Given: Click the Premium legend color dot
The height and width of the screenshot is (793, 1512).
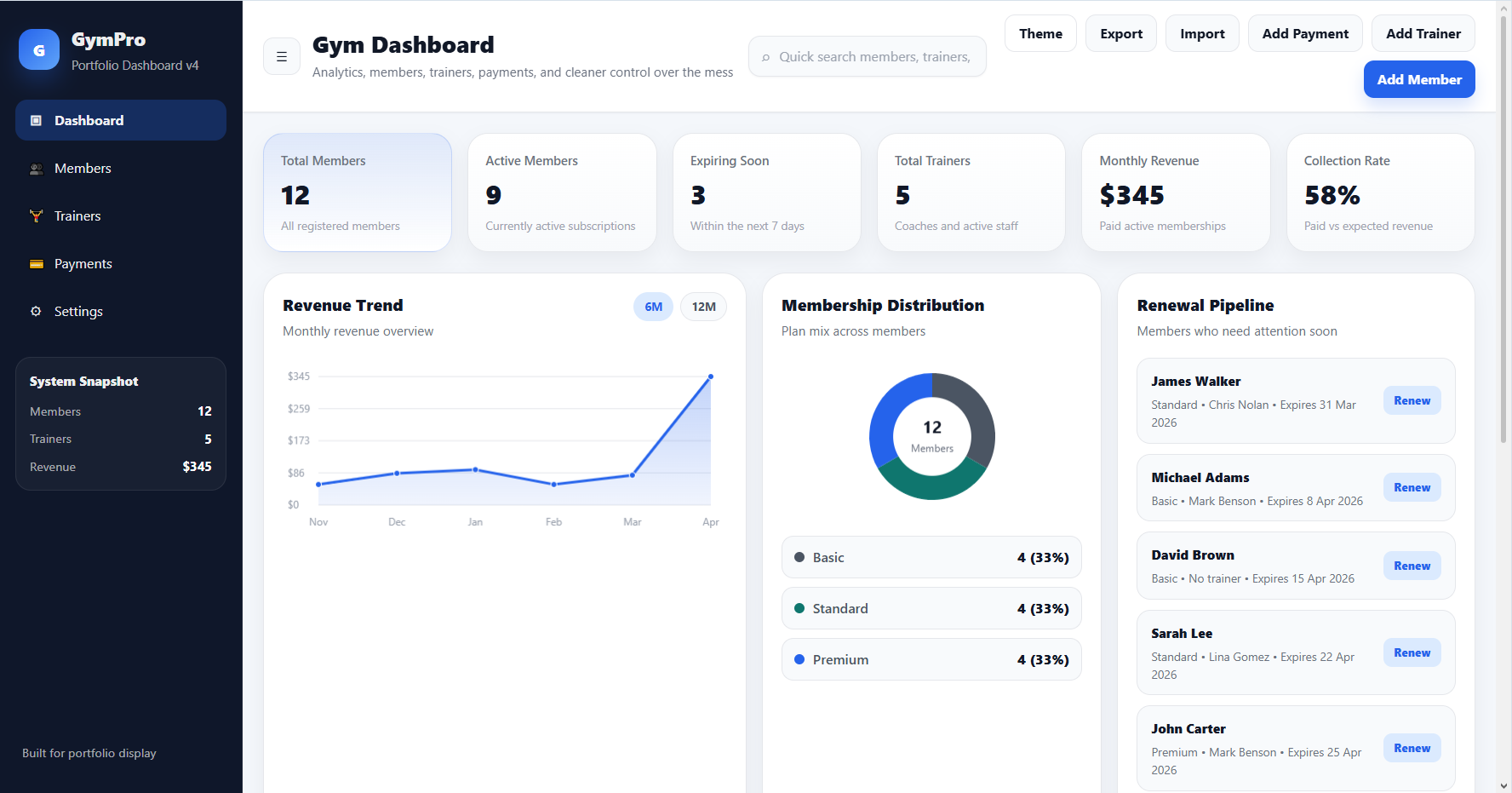Looking at the screenshot, I should 799,659.
